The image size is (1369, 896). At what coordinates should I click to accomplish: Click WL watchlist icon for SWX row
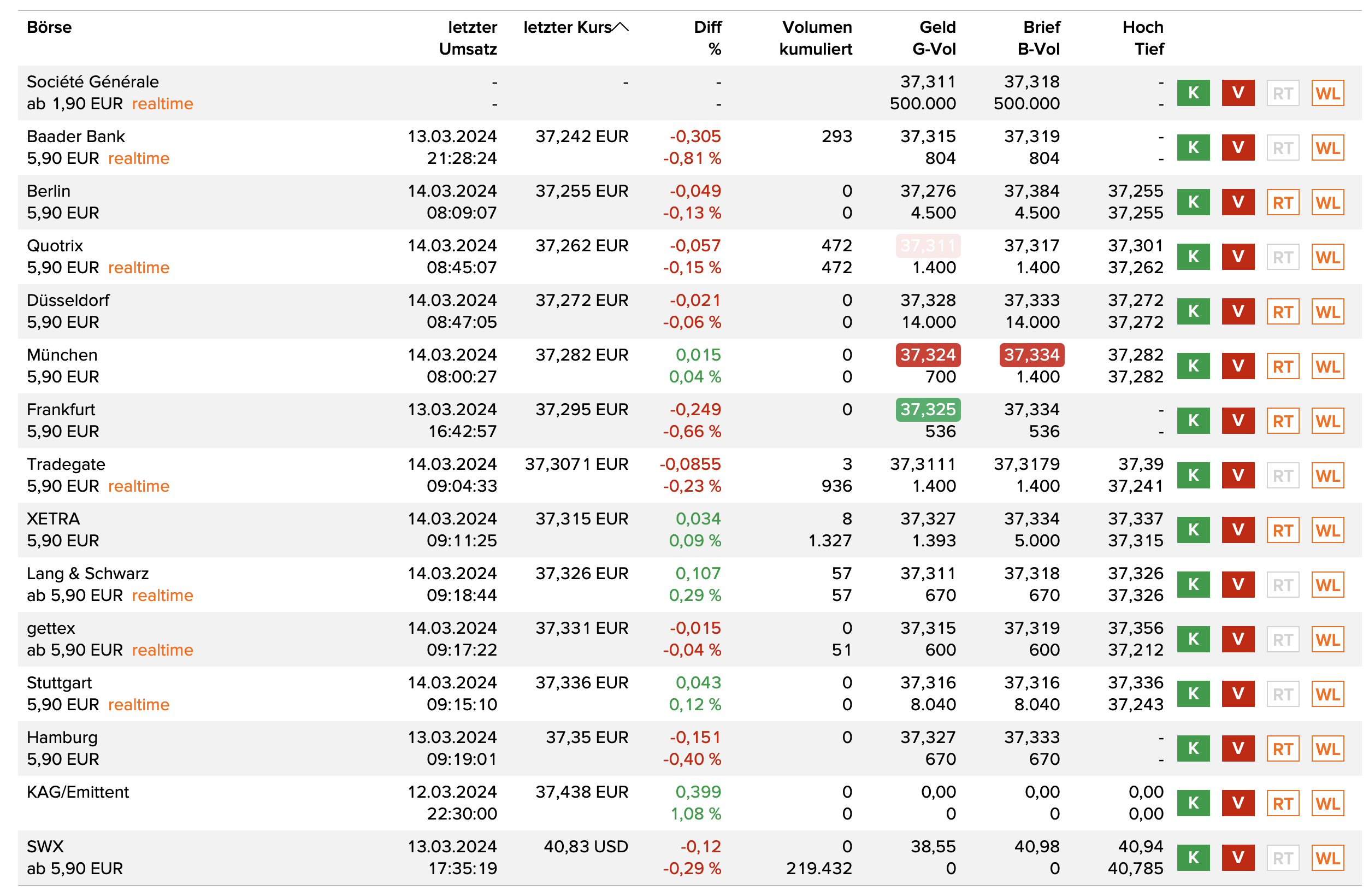coord(1327,858)
